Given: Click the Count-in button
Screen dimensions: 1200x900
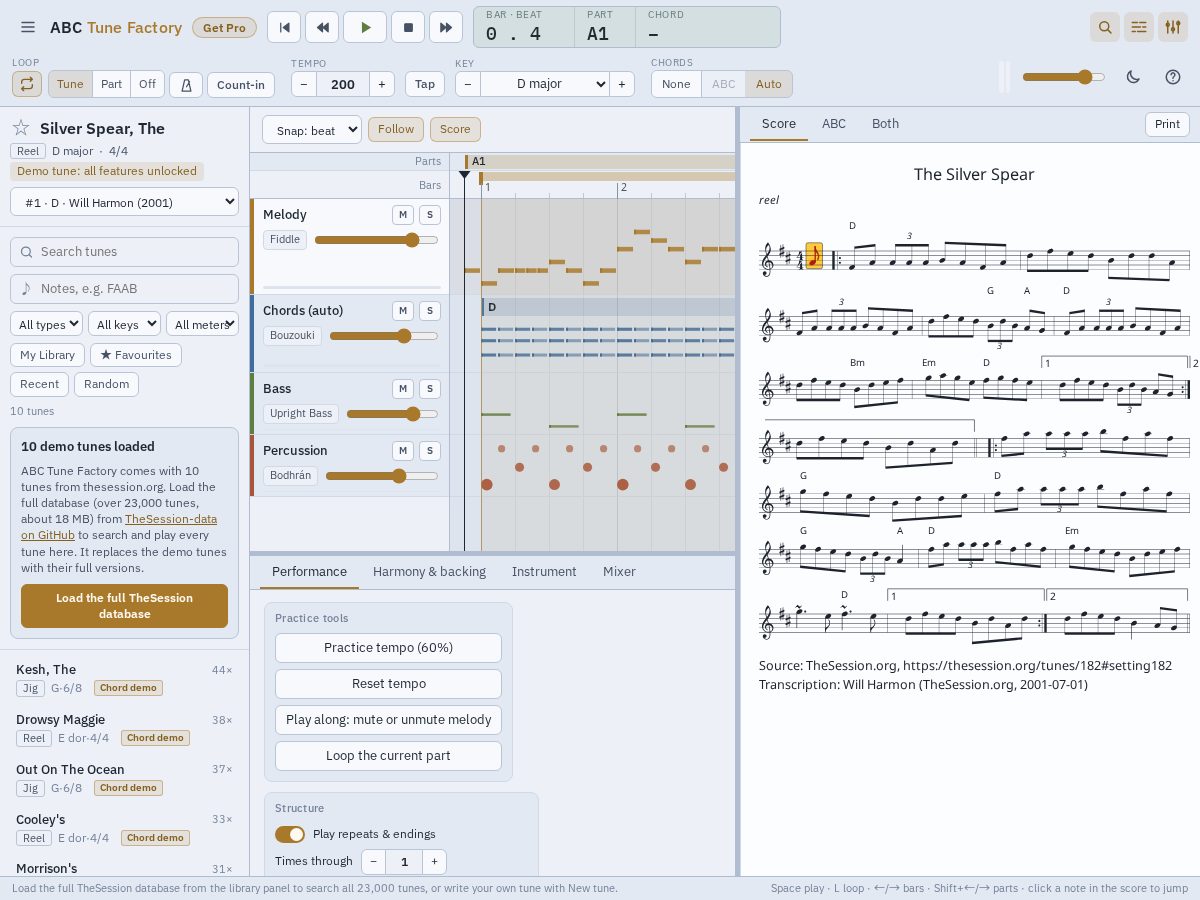Looking at the screenshot, I should point(241,84).
